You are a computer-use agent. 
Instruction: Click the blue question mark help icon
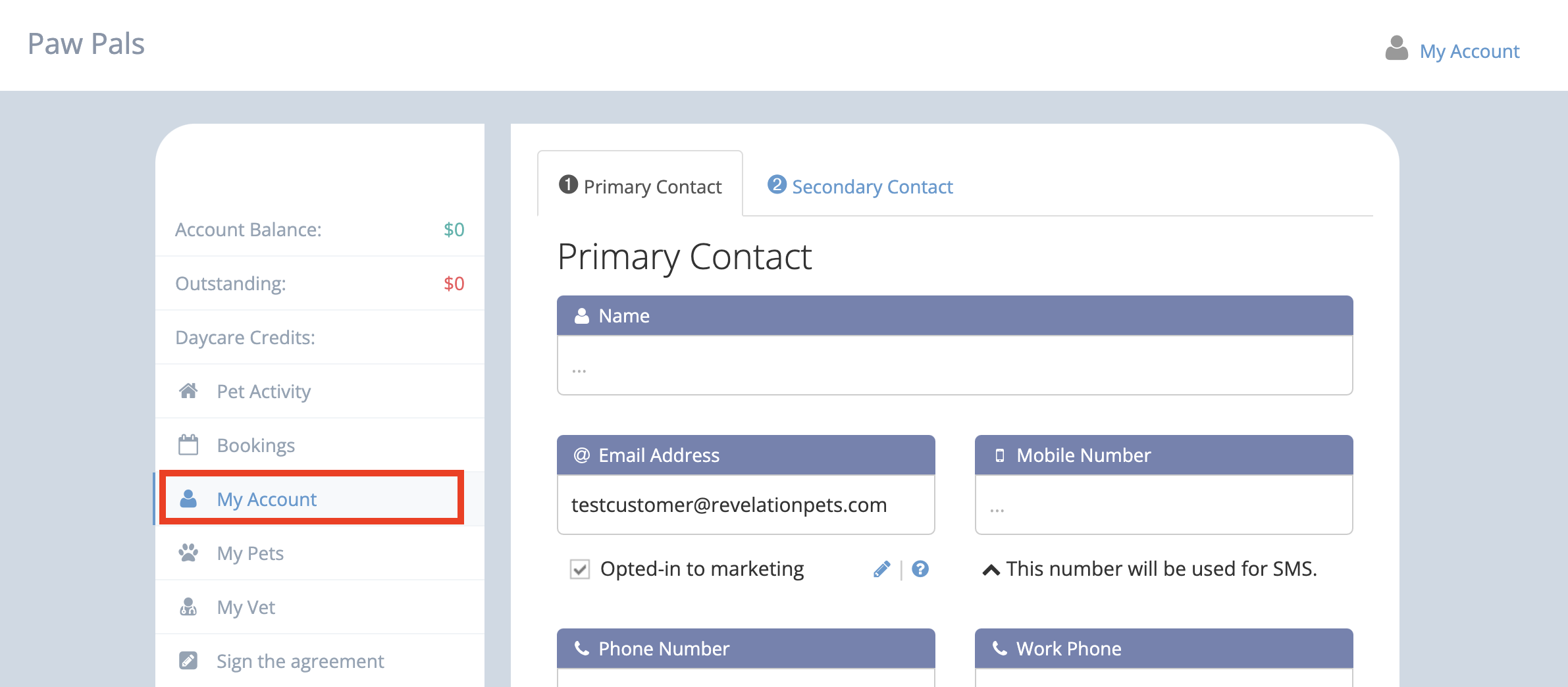(920, 569)
